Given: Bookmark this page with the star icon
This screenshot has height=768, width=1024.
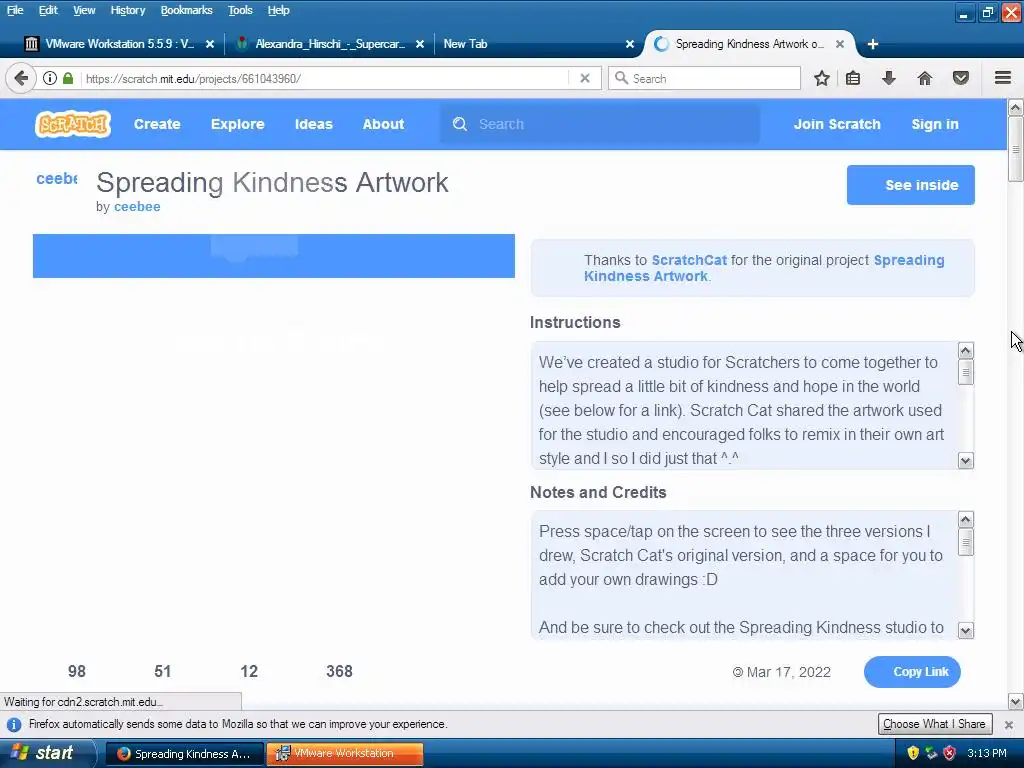Looking at the screenshot, I should pos(822,78).
